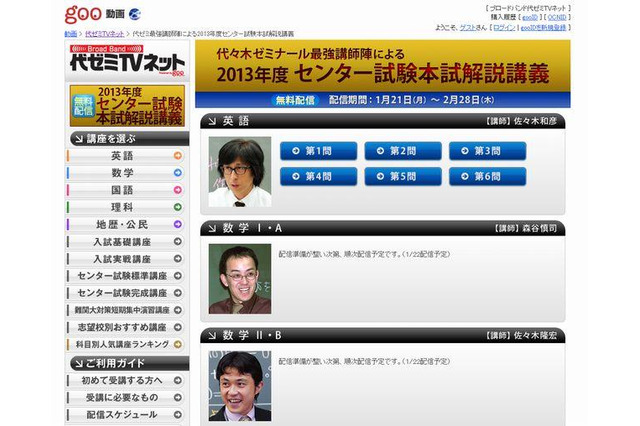Viewport: 640px width, 426px height.
Task: Select 数学 in the course sidebar
Action: point(125,173)
